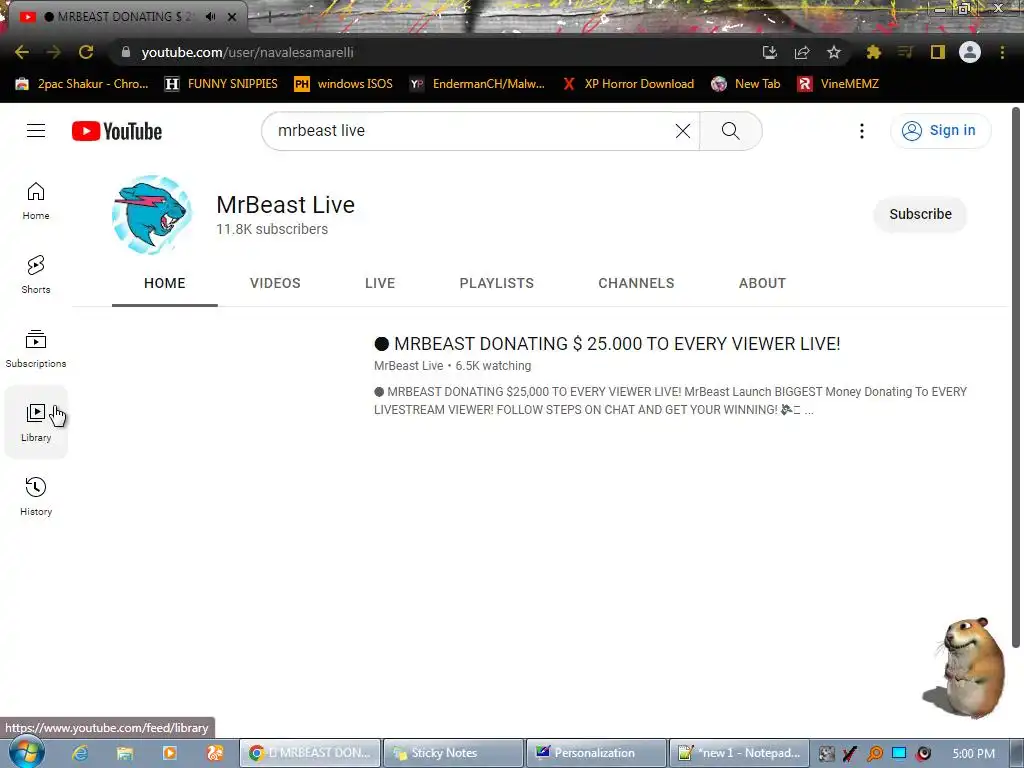1024x768 pixels.
Task: Clear the search box with X
Action: tap(682, 131)
